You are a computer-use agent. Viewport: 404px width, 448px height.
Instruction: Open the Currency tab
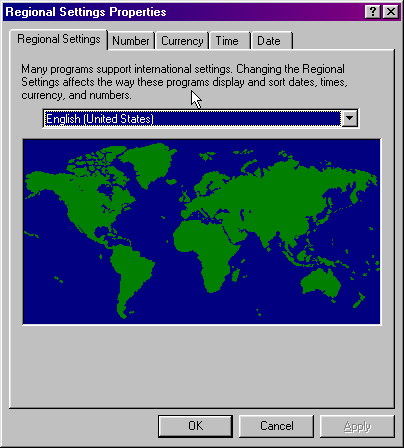click(182, 41)
